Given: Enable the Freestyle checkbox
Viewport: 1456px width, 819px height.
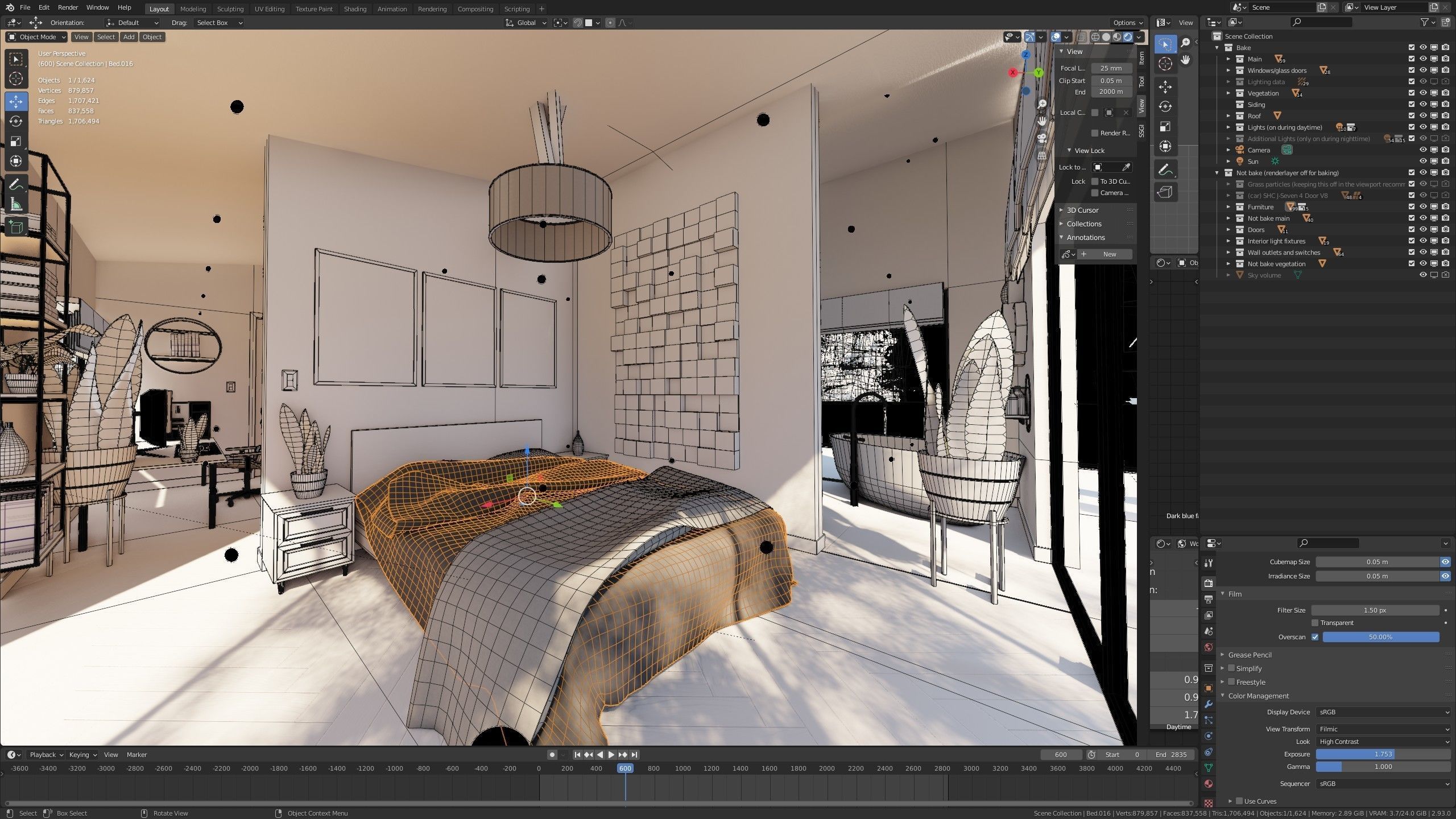Looking at the screenshot, I should click(1231, 682).
